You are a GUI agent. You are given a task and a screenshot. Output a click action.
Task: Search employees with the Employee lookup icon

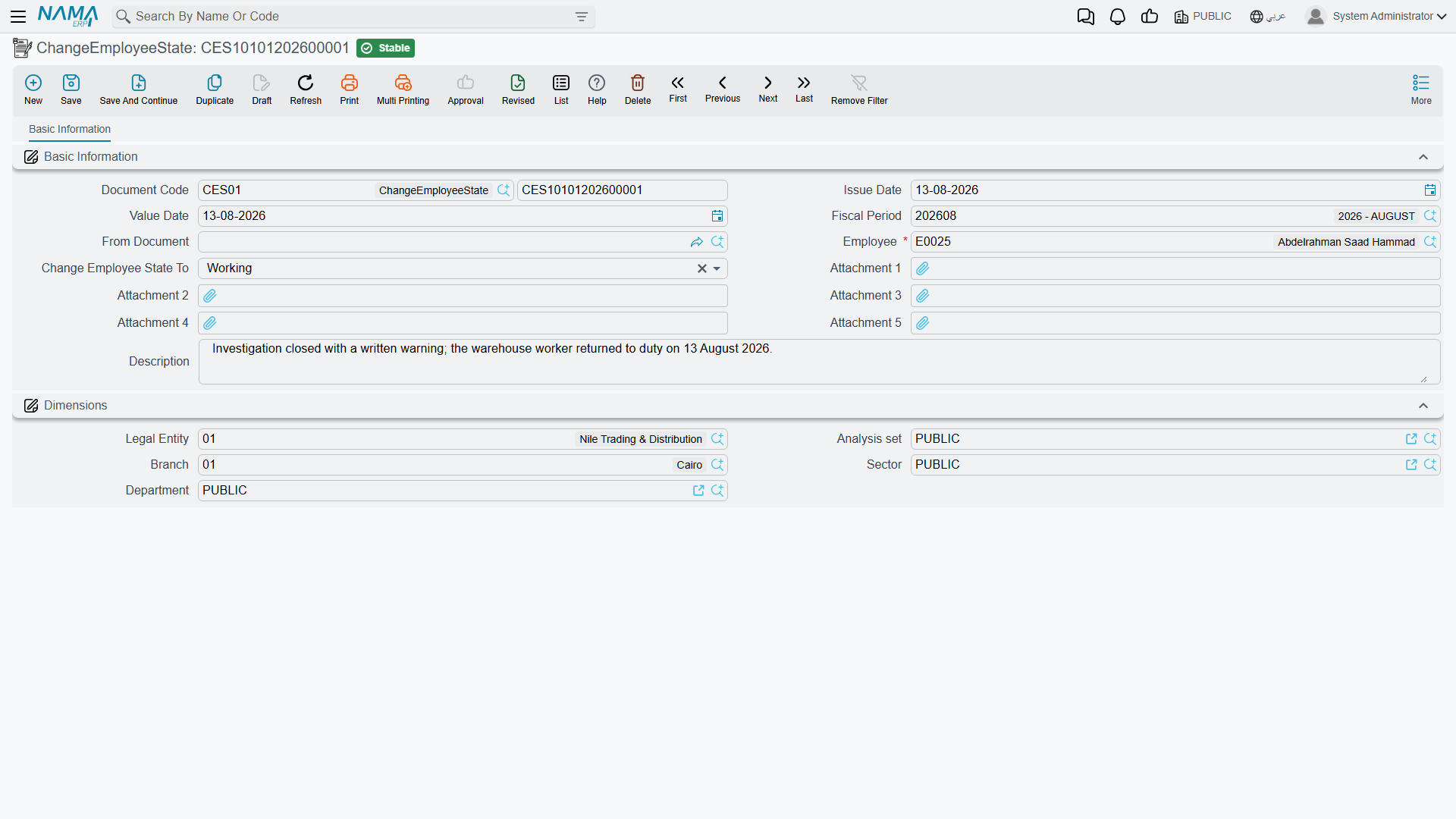pyautogui.click(x=1430, y=242)
